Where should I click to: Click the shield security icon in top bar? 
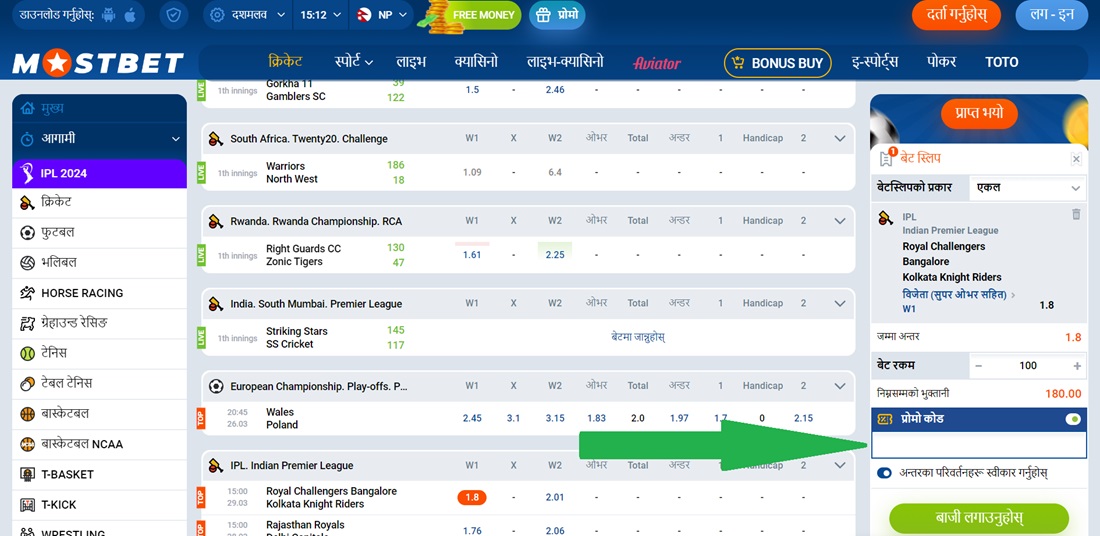(x=173, y=15)
